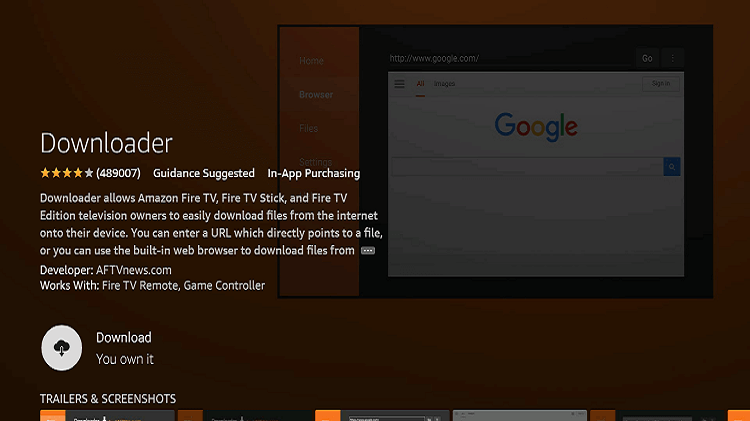
Task: Click the blue Google search magnifier button
Action: 672,167
